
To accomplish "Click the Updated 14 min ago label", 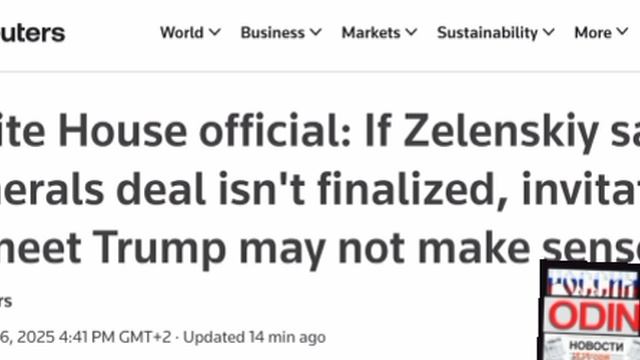I will [254, 338].
